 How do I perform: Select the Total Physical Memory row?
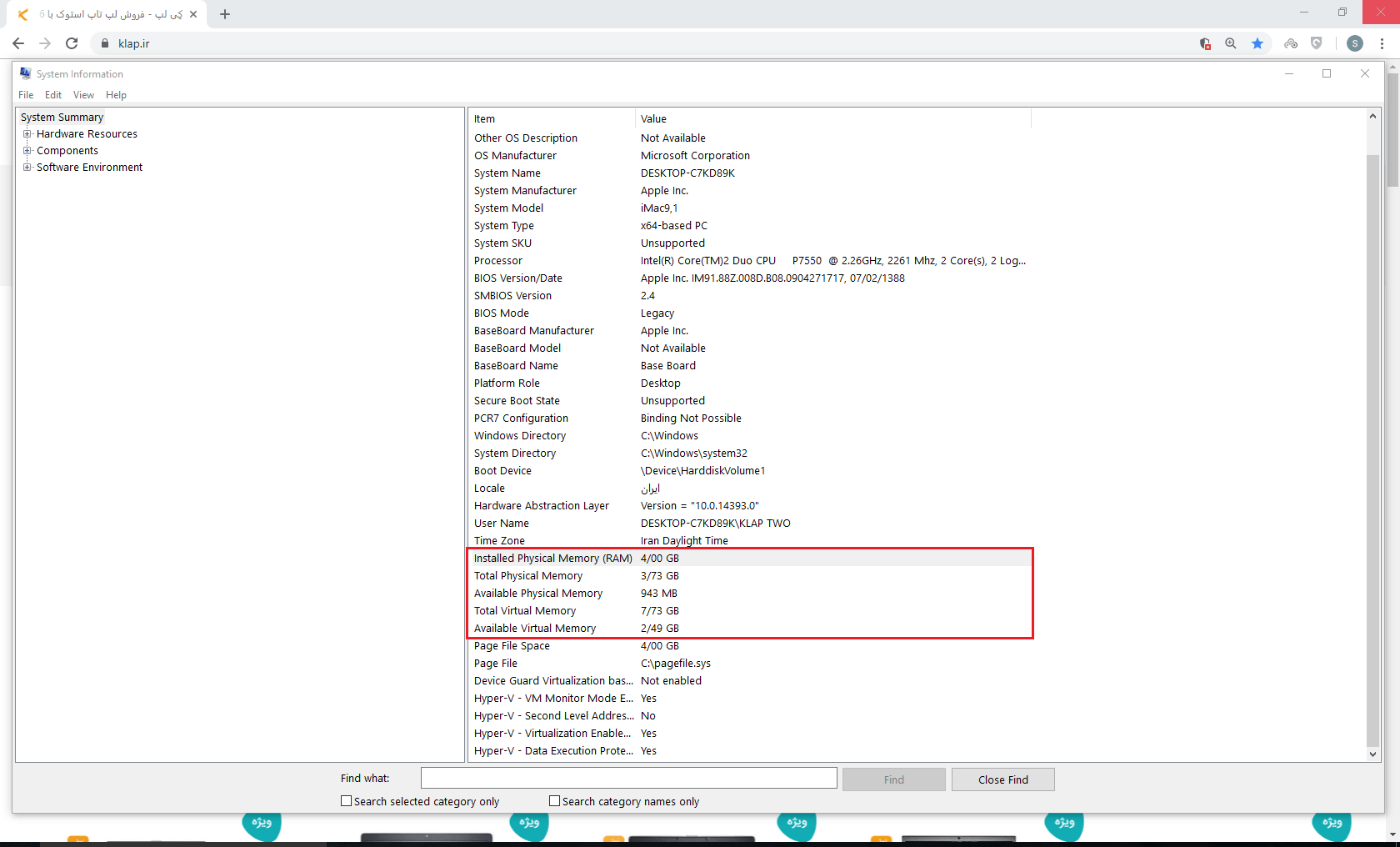pos(750,576)
